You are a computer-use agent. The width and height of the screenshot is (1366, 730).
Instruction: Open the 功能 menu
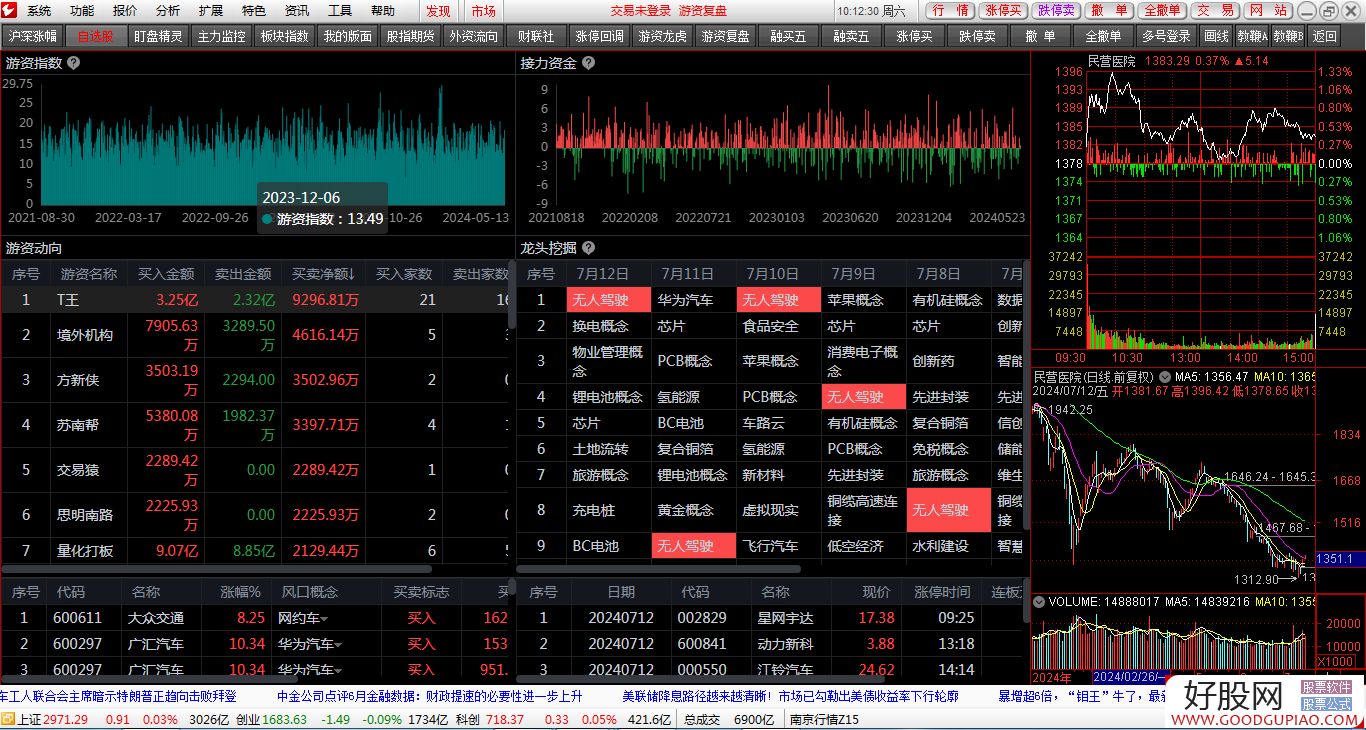pyautogui.click(x=82, y=11)
